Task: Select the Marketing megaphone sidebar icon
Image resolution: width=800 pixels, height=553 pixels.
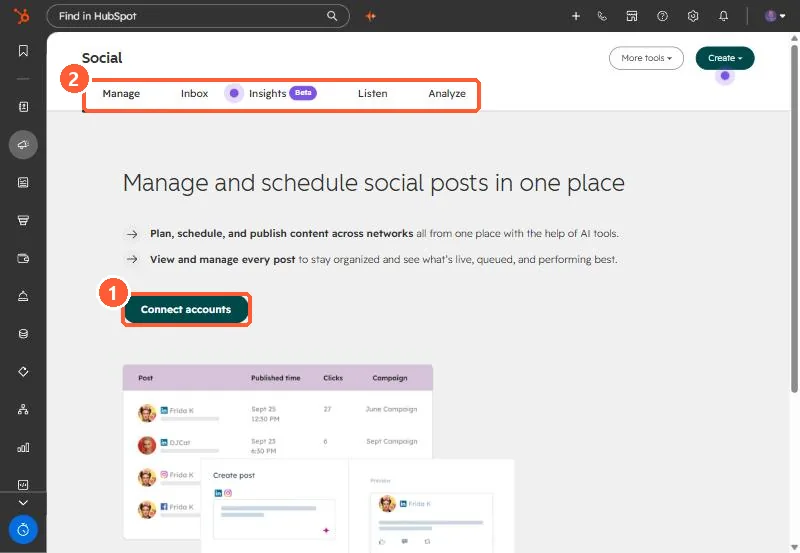Action: pos(23,145)
